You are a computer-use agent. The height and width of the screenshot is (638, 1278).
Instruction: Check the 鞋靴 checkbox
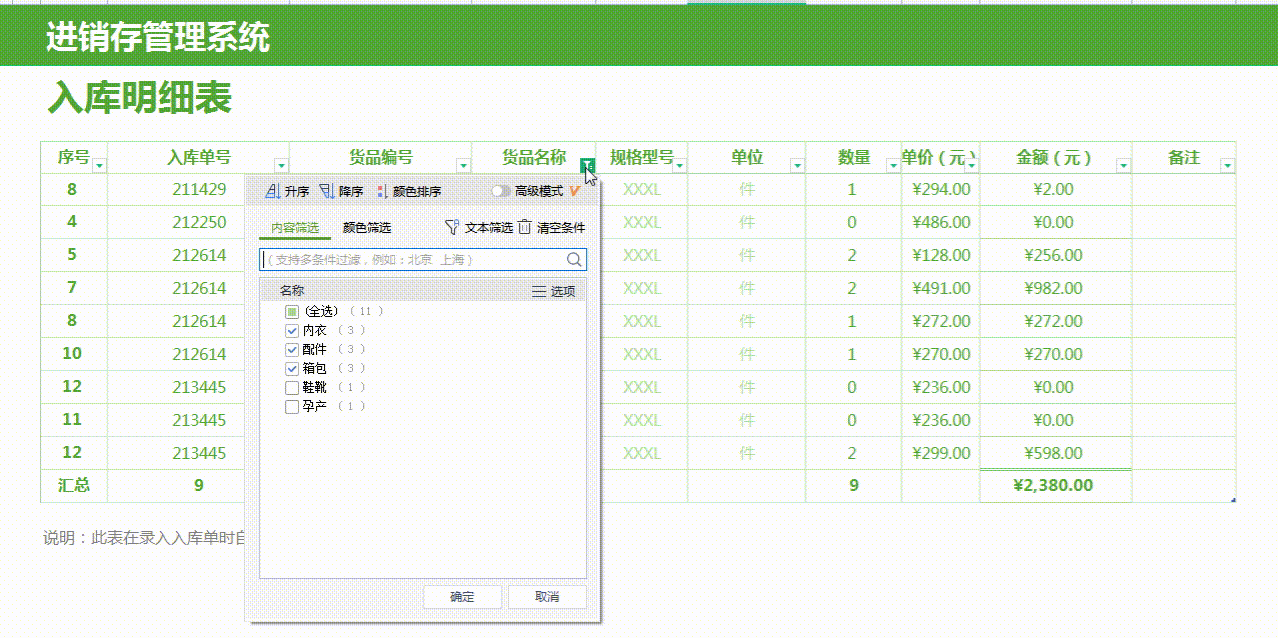pyautogui.click(x=292, y=387)
